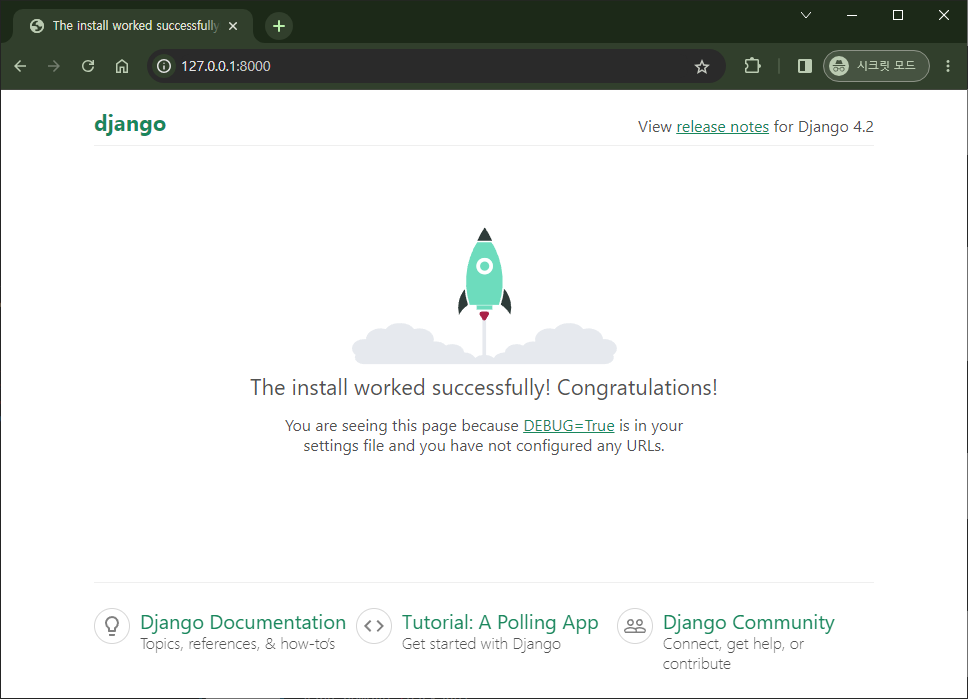The width and height of the screenshot is (968, 699).
Task: Maximize the browser window
Action: coord(898,15)
